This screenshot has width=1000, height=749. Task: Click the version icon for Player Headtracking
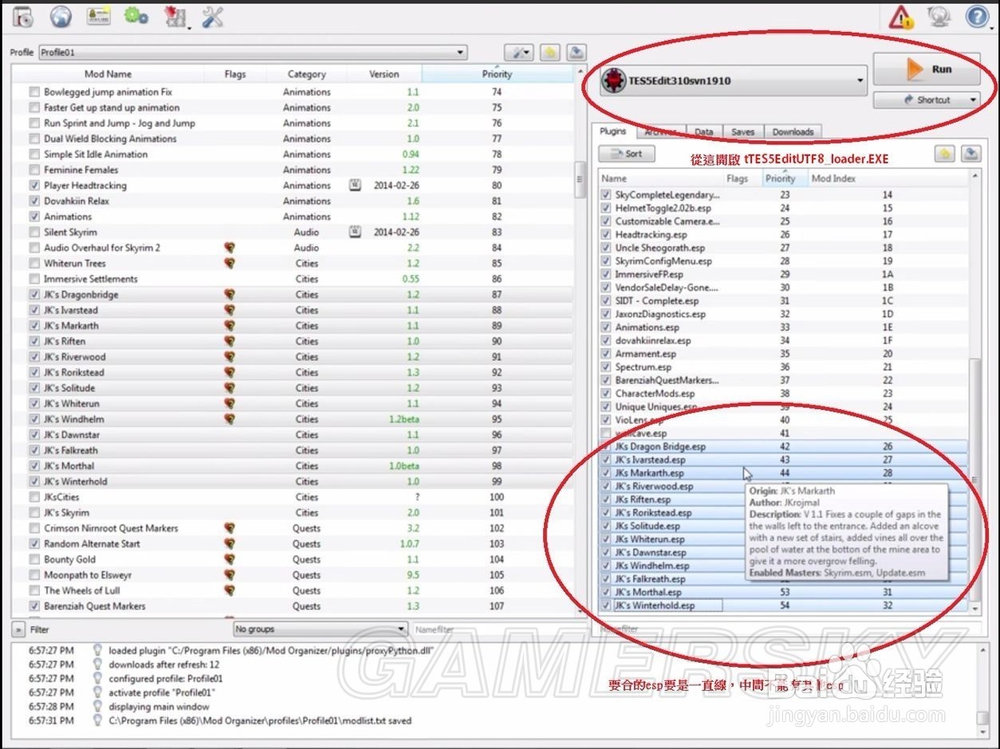[x=355, y=185]
